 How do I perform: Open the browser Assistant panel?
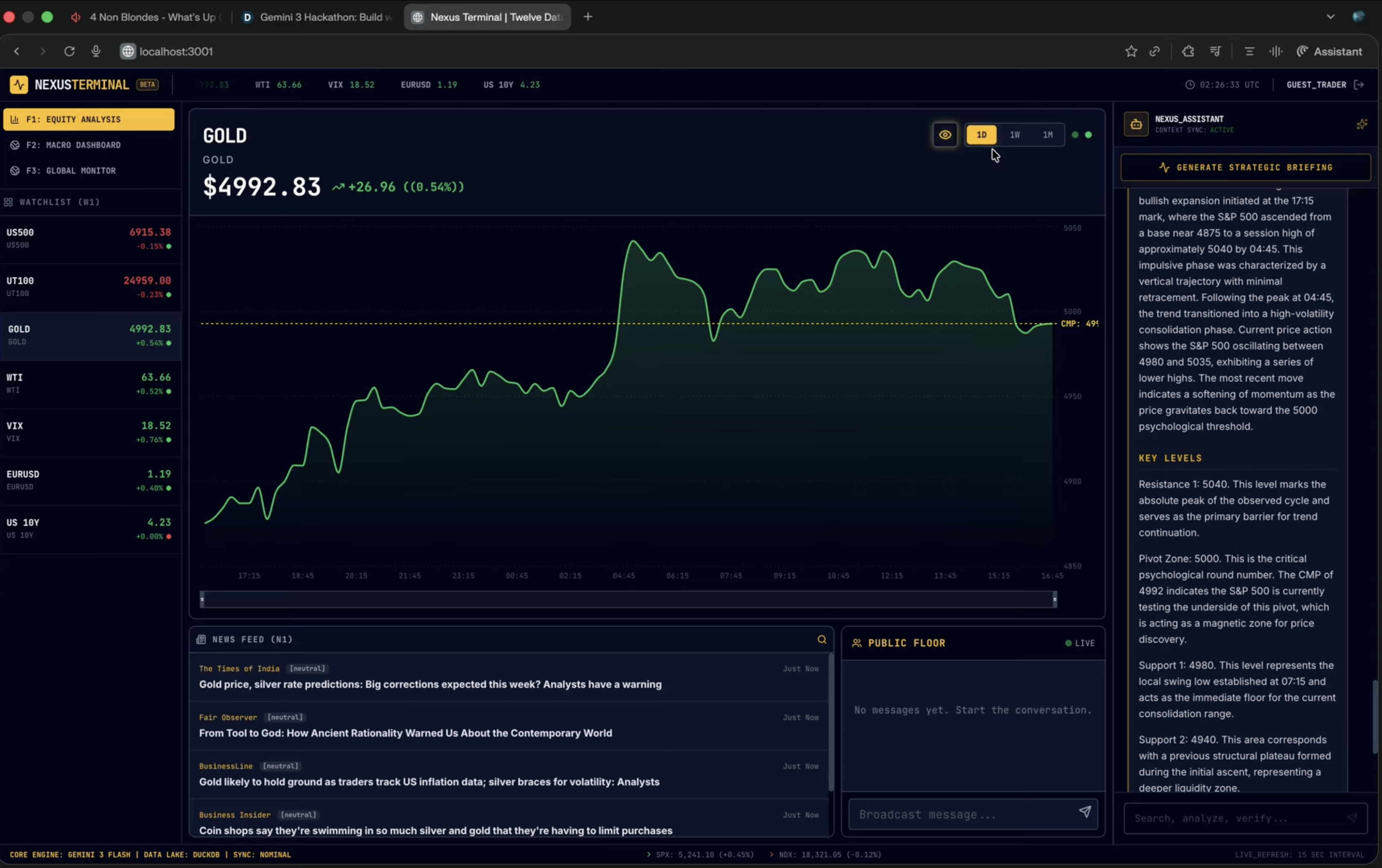tap(1329, 51)
